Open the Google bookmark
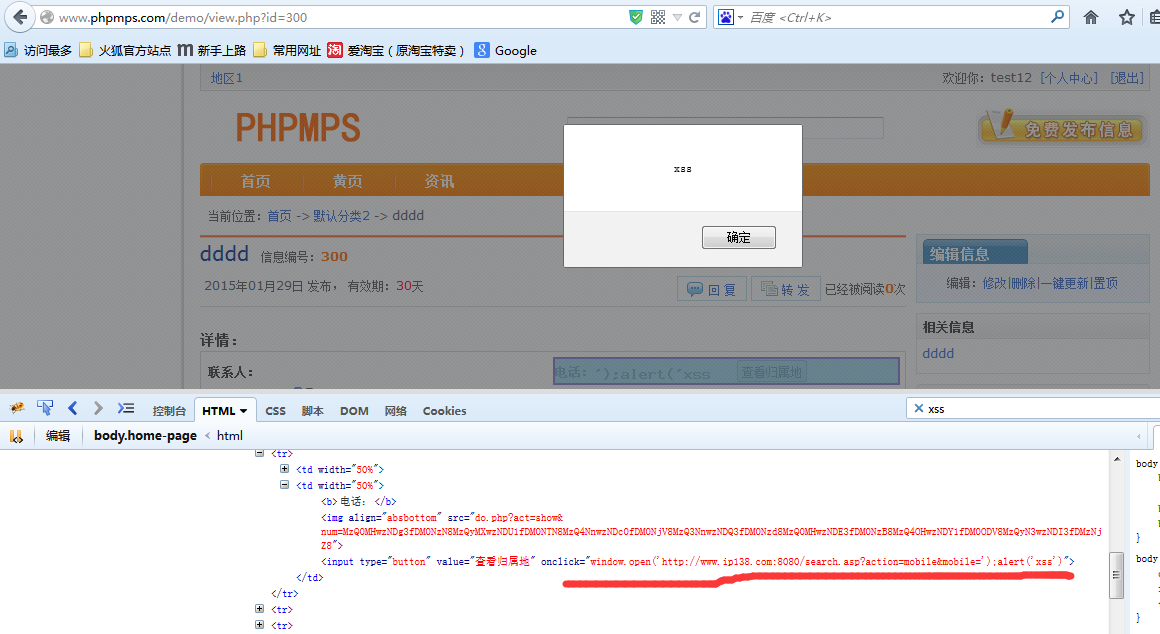The image size is (1160, 634). click(506, 50)
